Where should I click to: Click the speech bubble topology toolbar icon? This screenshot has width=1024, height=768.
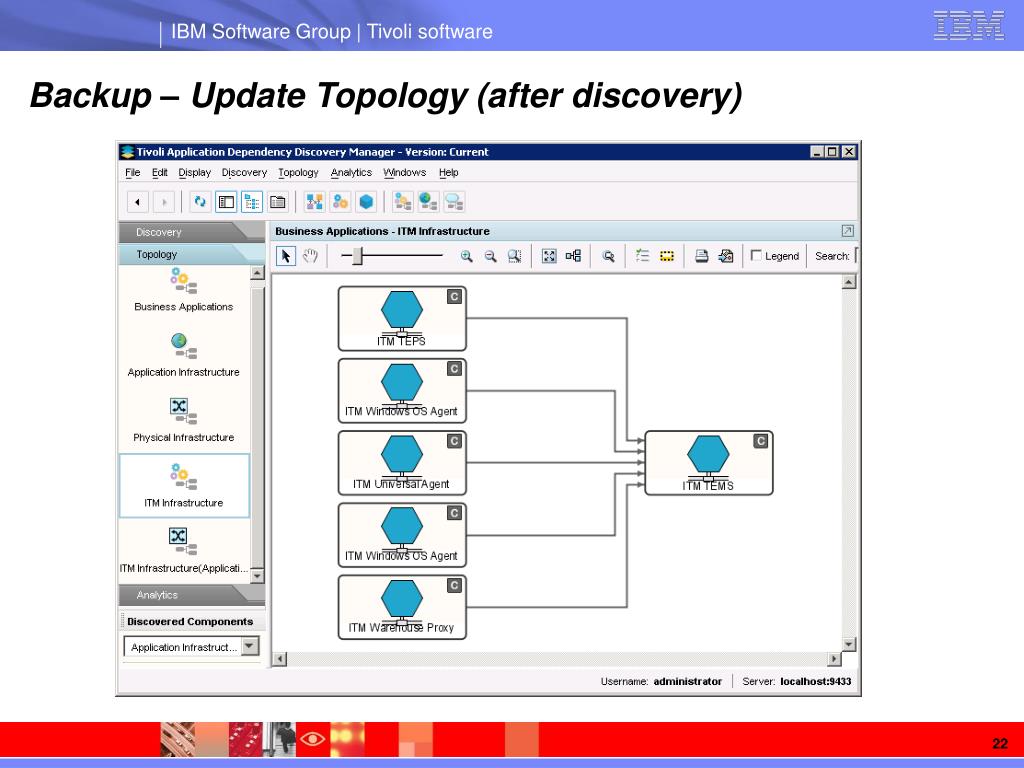(x=454, y=202)
